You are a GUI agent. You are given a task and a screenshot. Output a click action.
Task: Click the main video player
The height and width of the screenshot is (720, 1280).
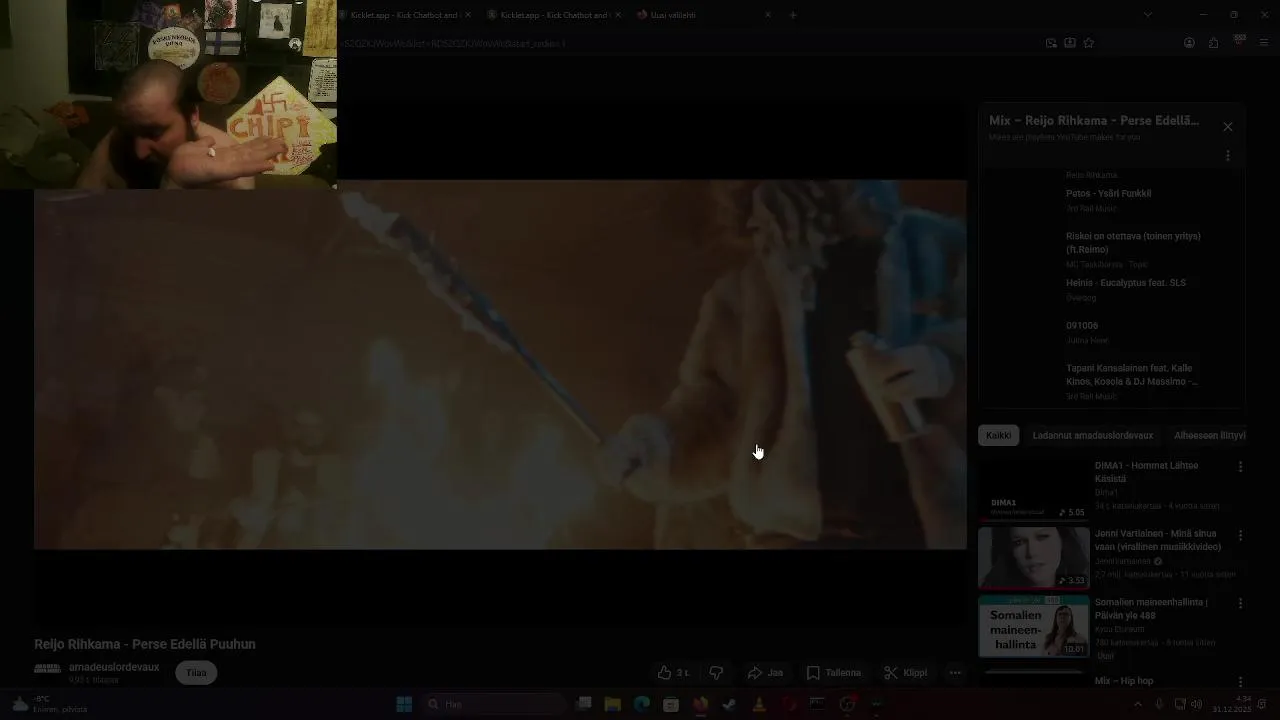tap(500, 365)
